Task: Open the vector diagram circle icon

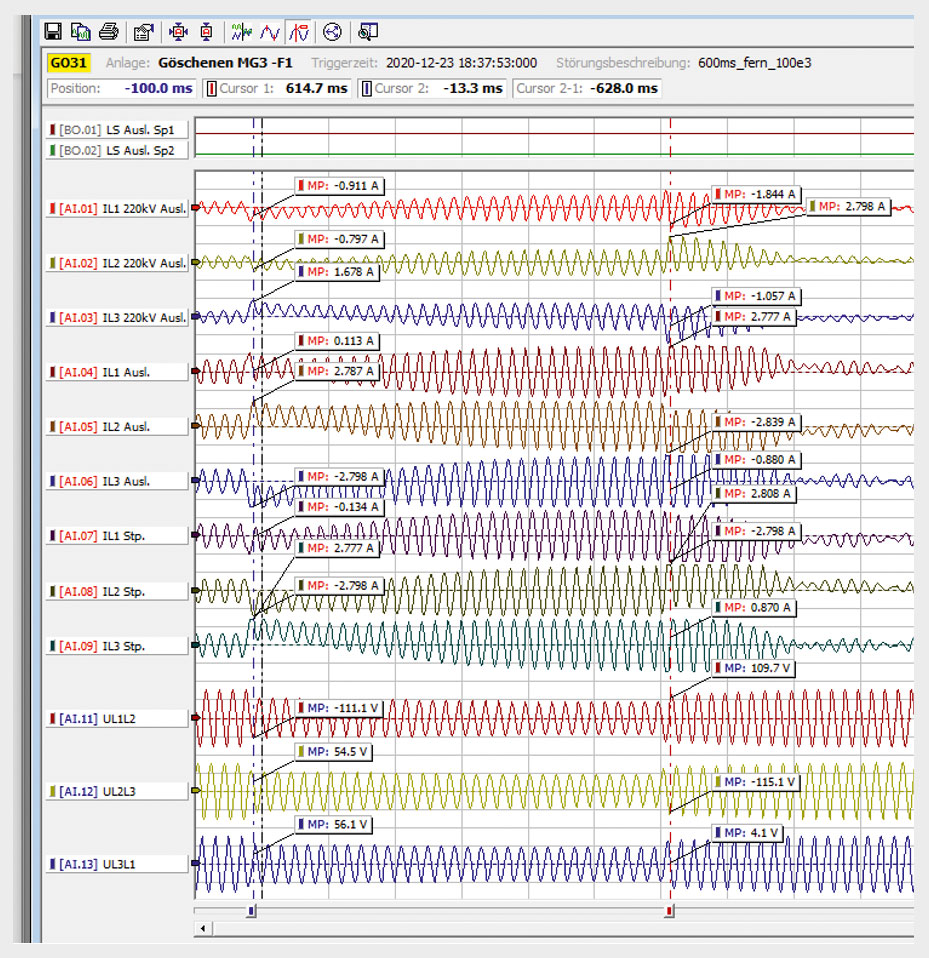Action: pyautogui.click(x=332, y=32)
